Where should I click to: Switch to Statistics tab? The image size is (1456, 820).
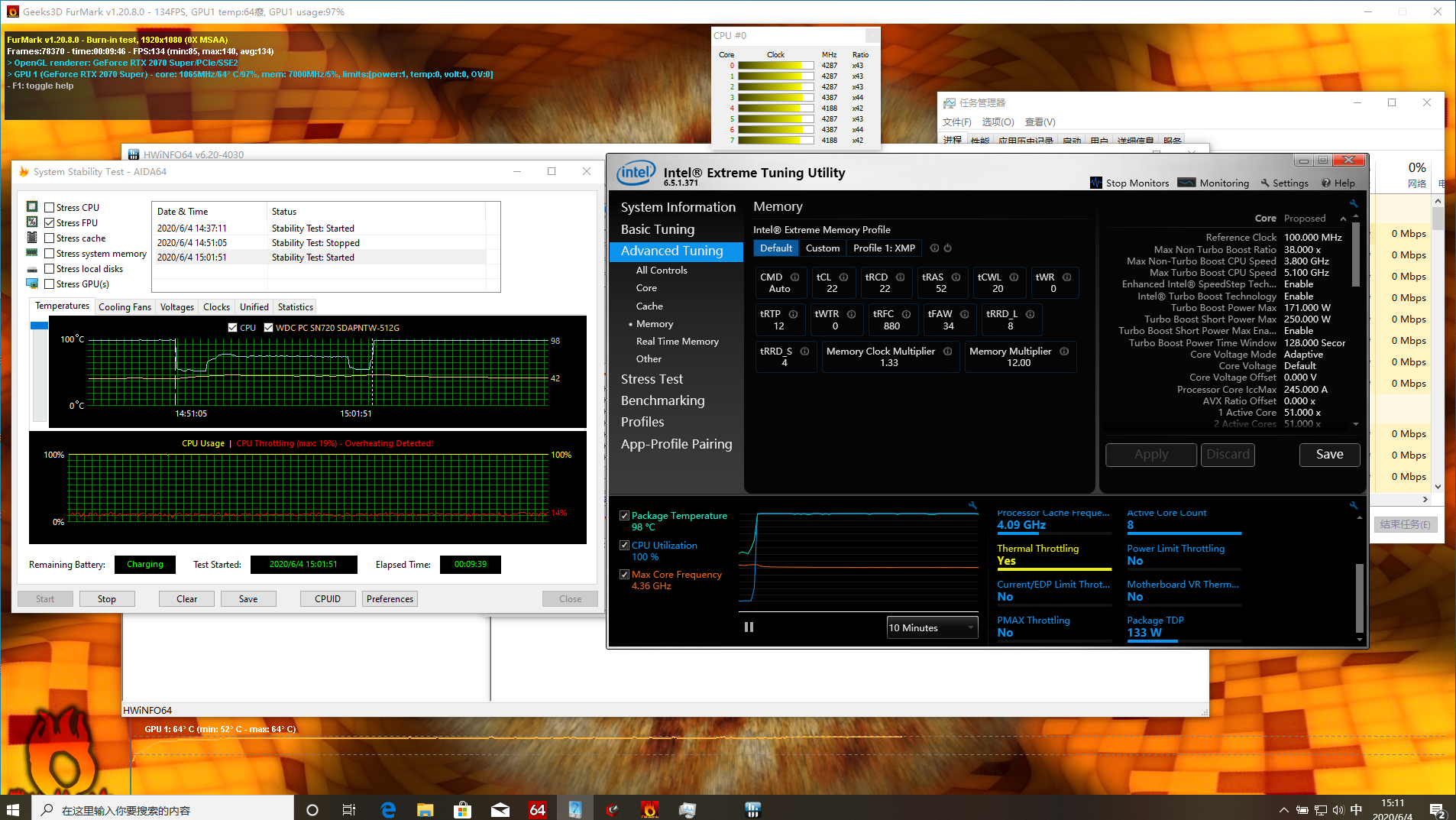[x=295, y=306]
